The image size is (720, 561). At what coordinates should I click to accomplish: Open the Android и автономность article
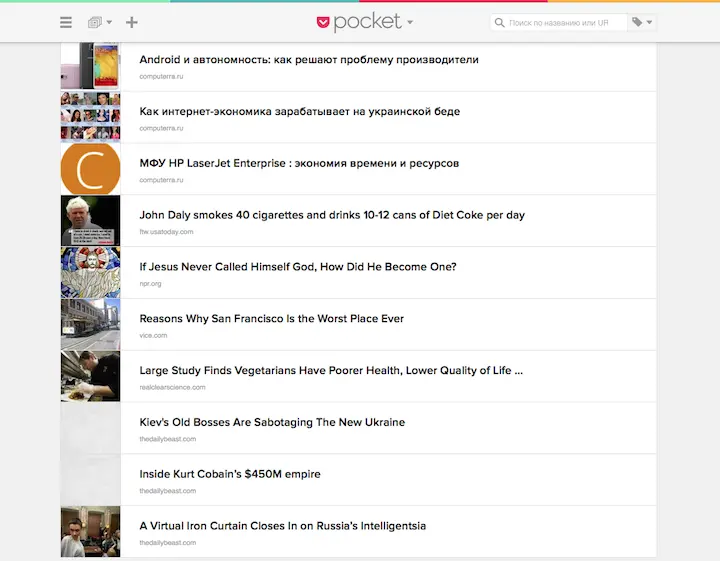pyautogui.click(x=308, y=60)
